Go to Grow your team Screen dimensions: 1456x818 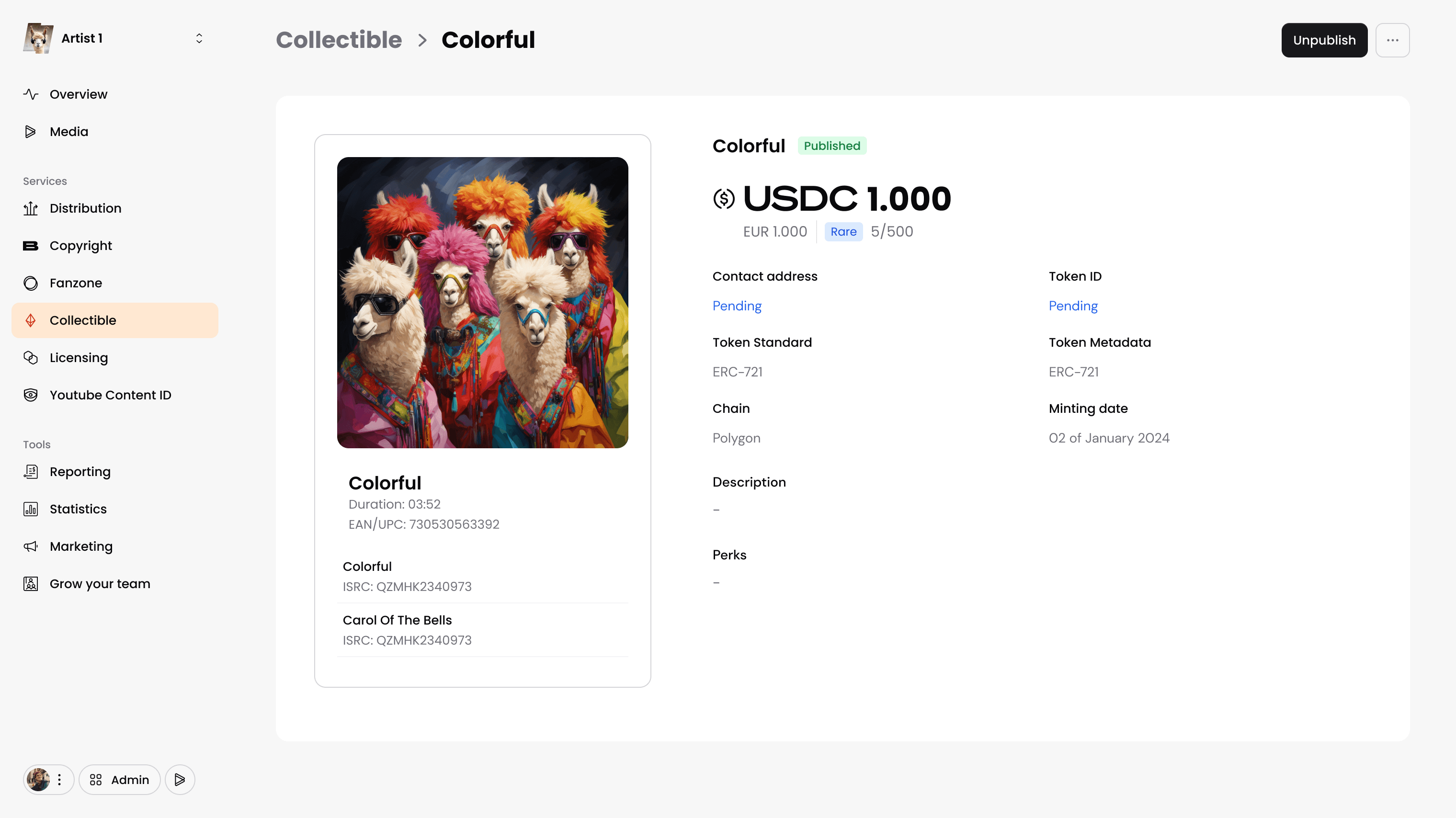pyautogui.click(x=100, y=584)
